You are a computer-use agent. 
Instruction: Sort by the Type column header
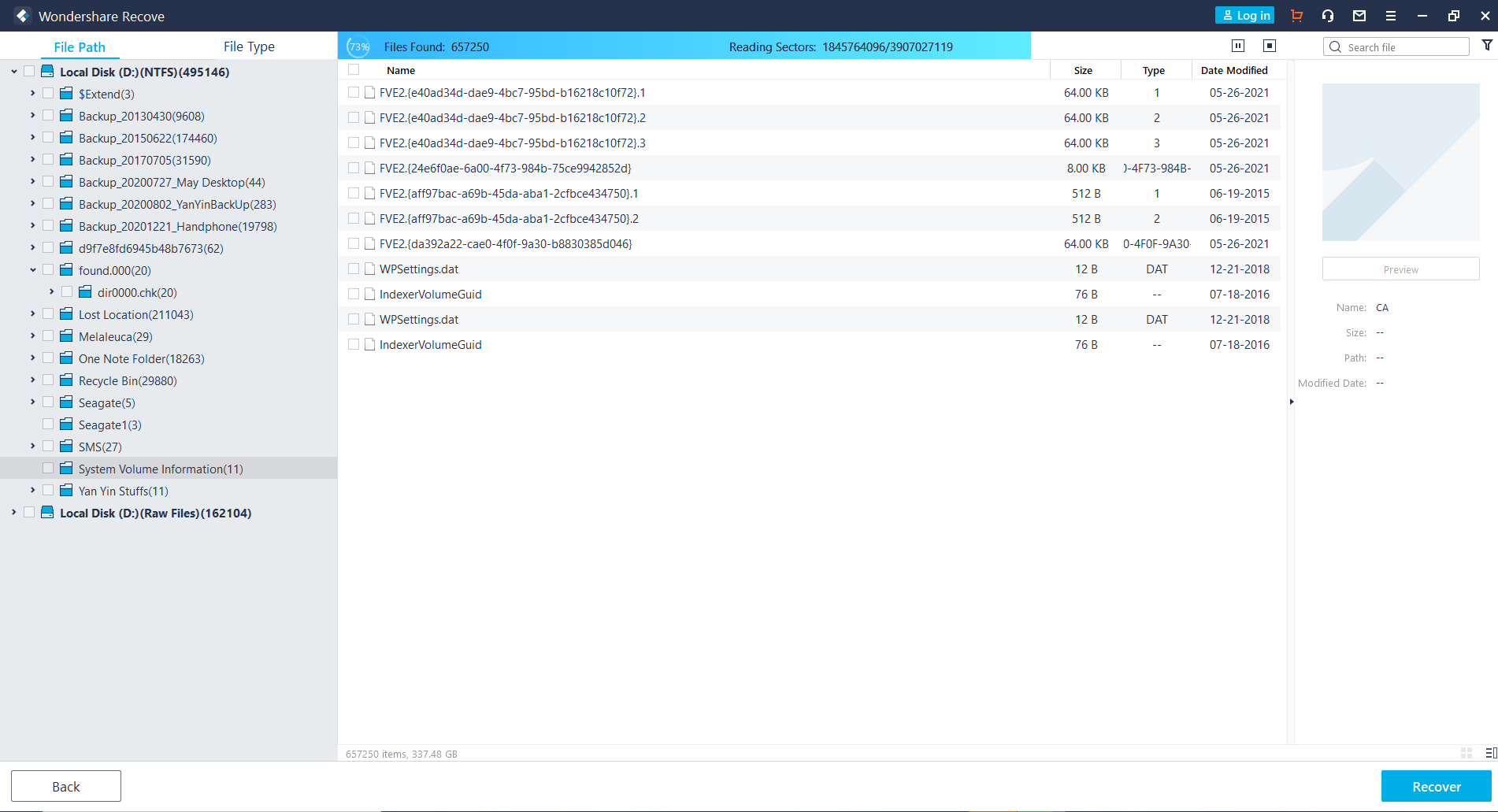[x=1154, y=70]
